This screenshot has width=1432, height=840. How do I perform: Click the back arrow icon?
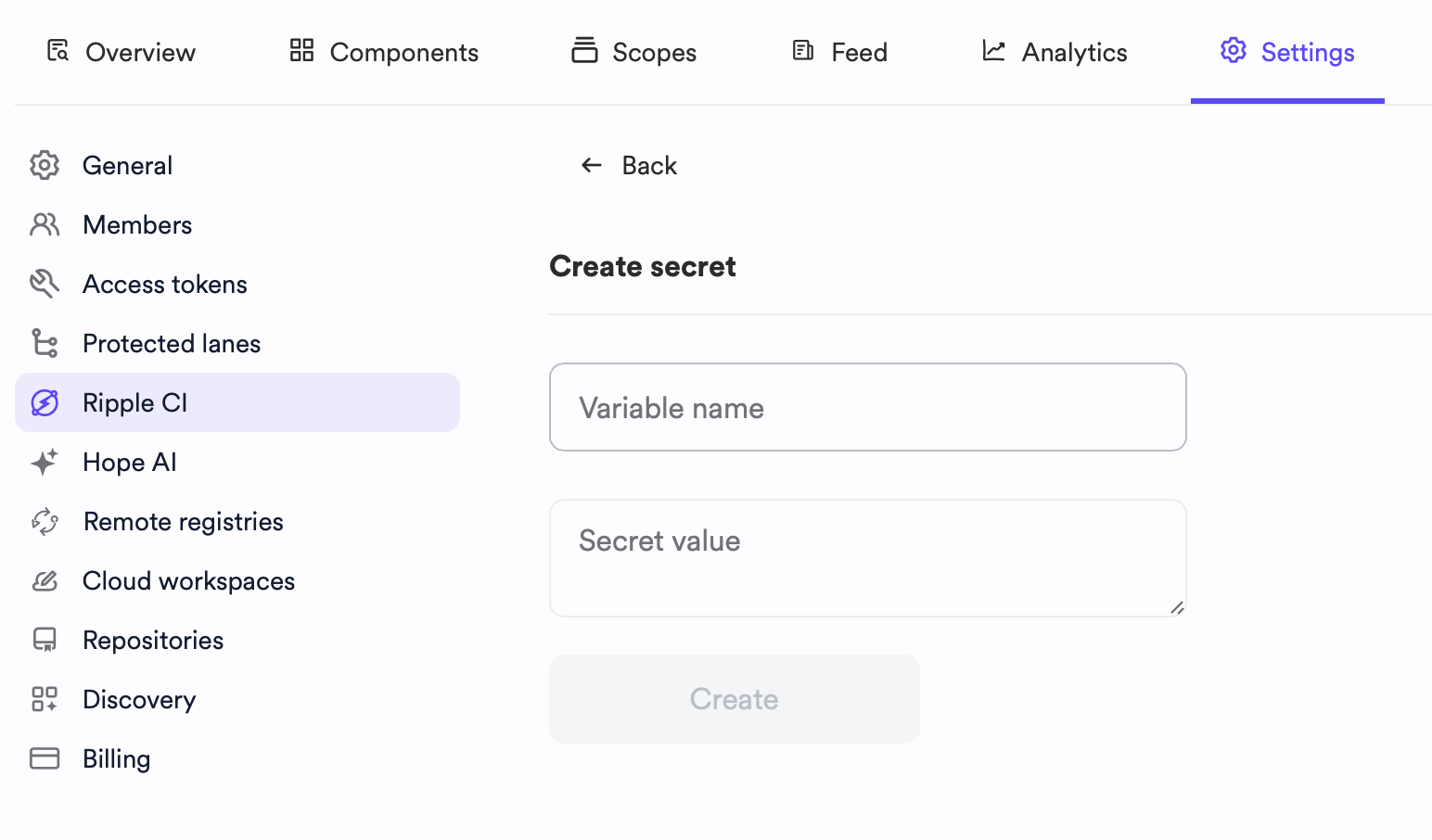point(592,165)
